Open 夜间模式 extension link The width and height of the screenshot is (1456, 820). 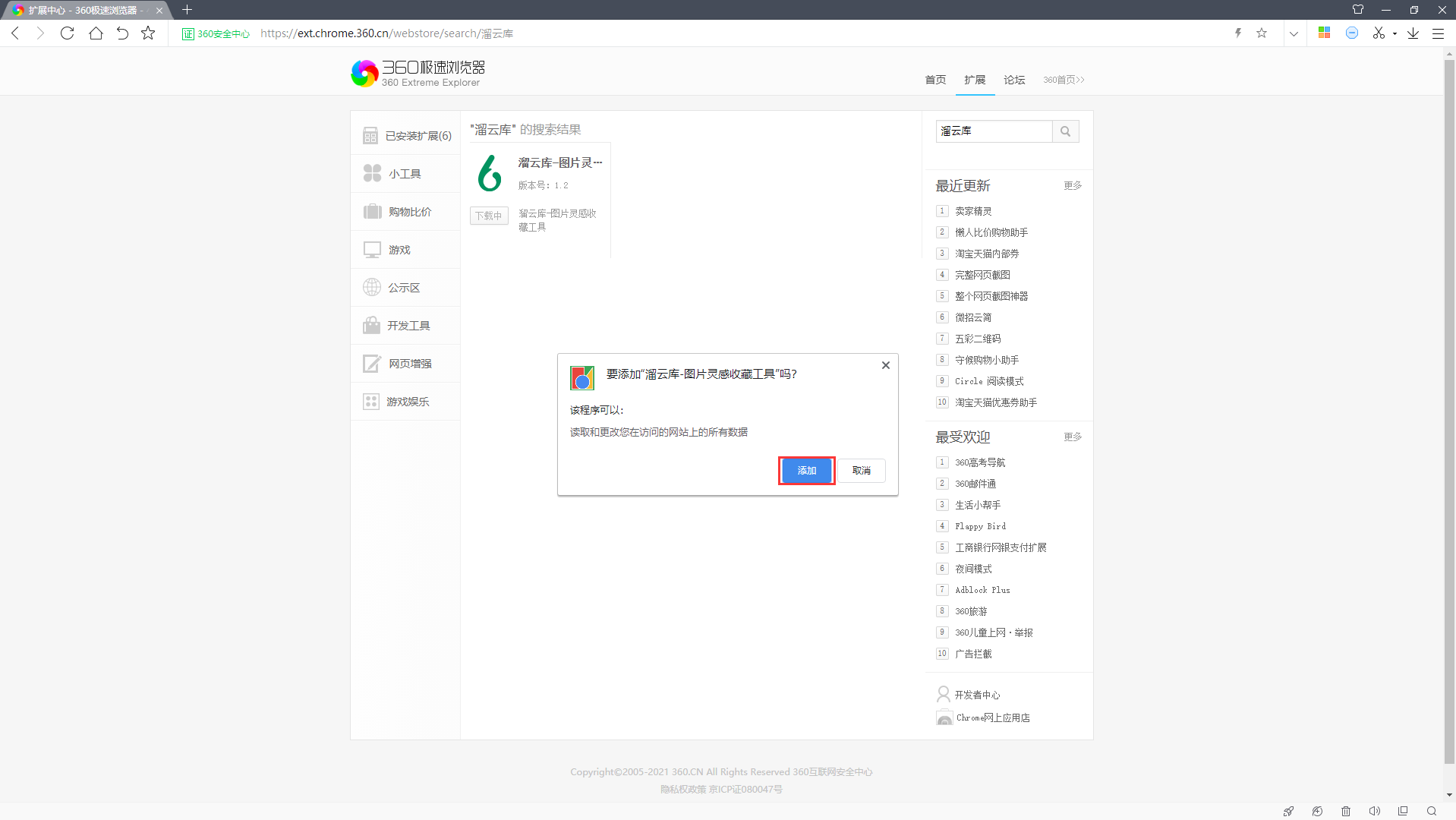[973, 569]
